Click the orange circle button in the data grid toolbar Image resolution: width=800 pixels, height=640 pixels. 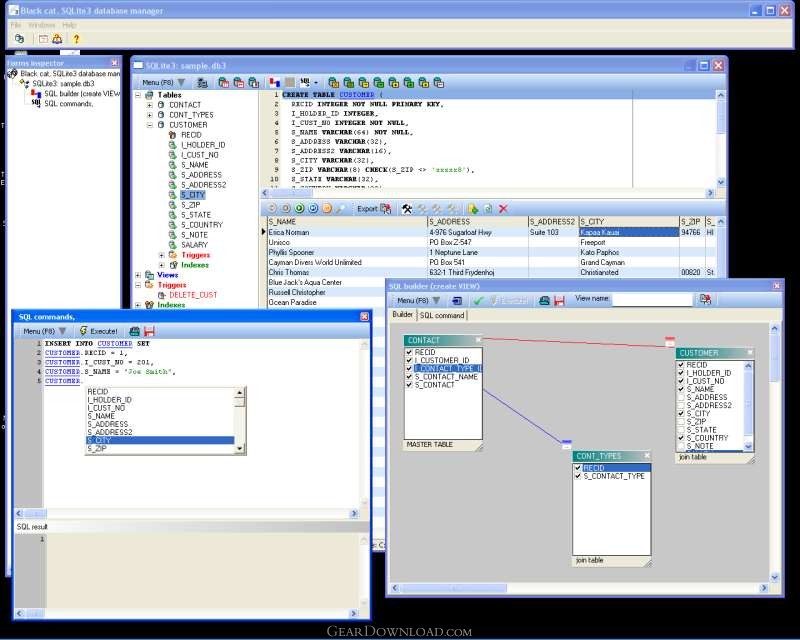(327, 208)
